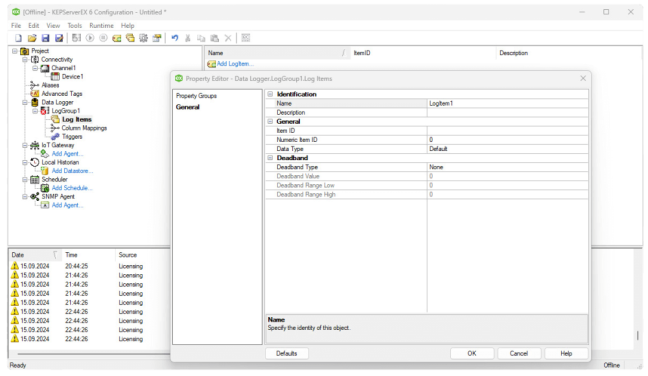Open the Deadband Type None dropdown
Screen dimensions: 648x376
pos(507,167)
